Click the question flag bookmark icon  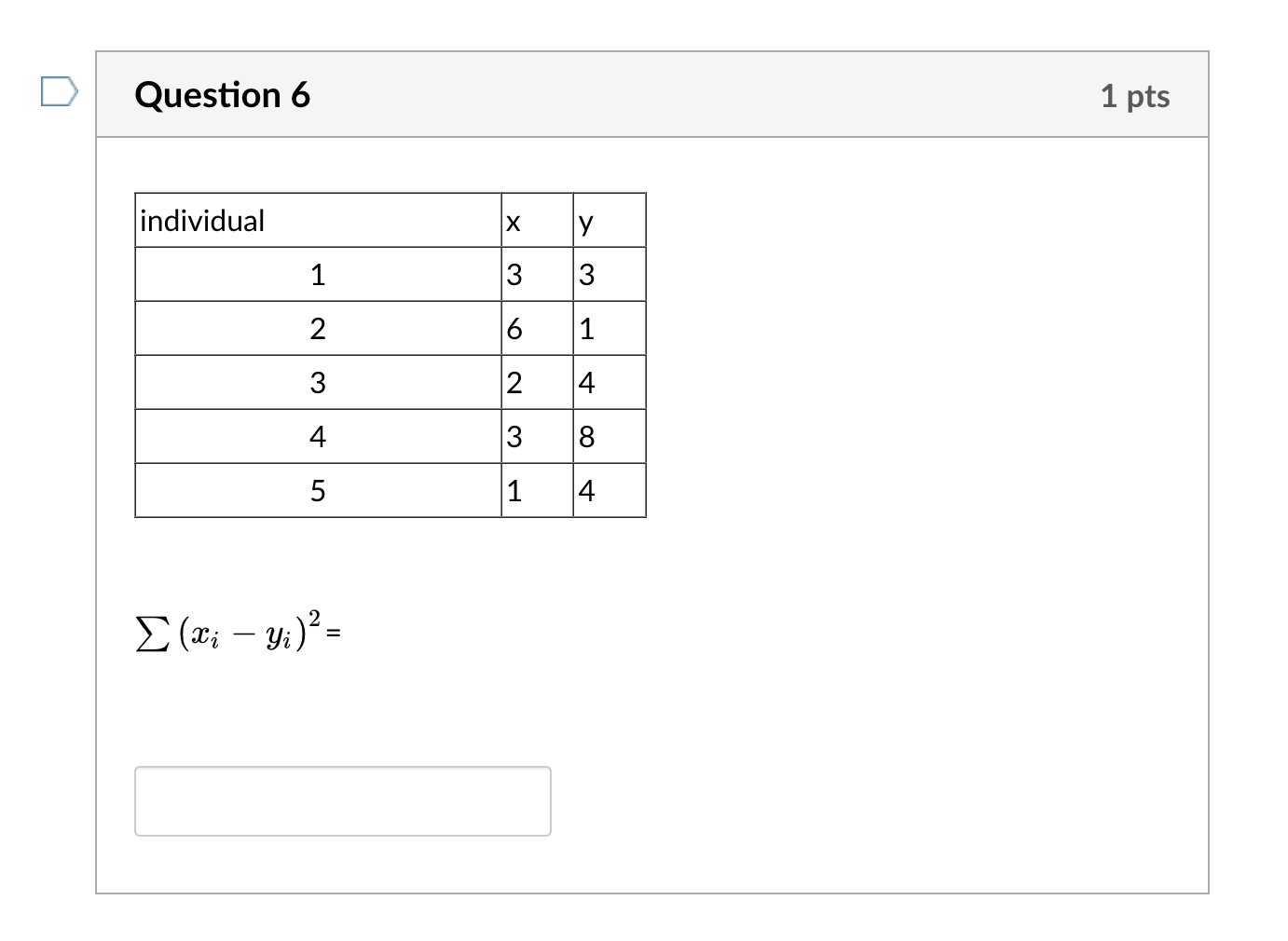(58, 92)
